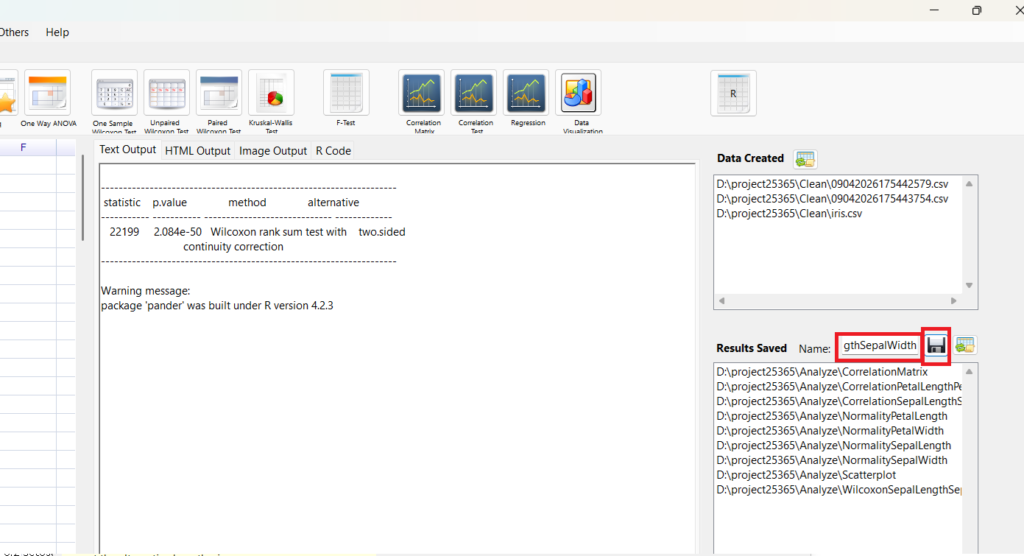Open the Results Saved folder icon
Image resolution: width=1024 pixels, height=556 pixels.
click(x=965, y=345)
